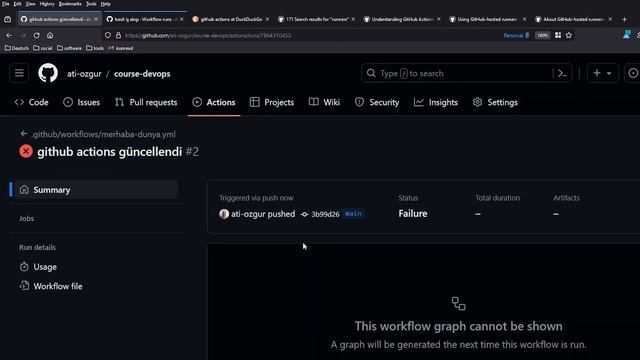
Task: Open the tools bookmarks folder
Action: 95,48
